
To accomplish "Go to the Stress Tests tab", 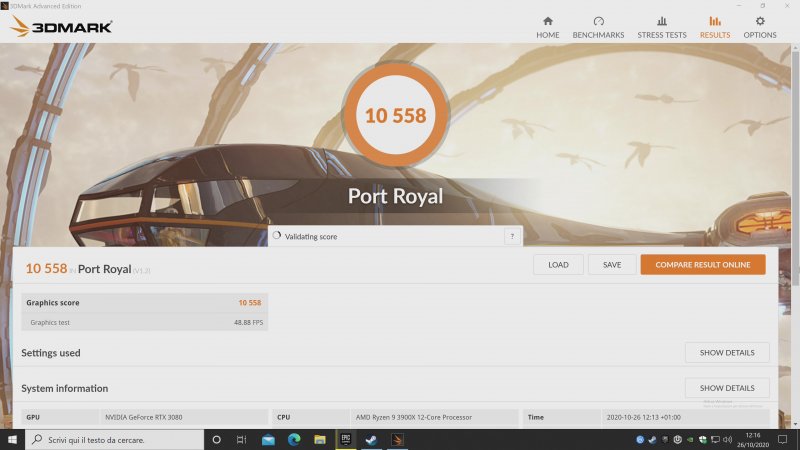I will [662, 27].
